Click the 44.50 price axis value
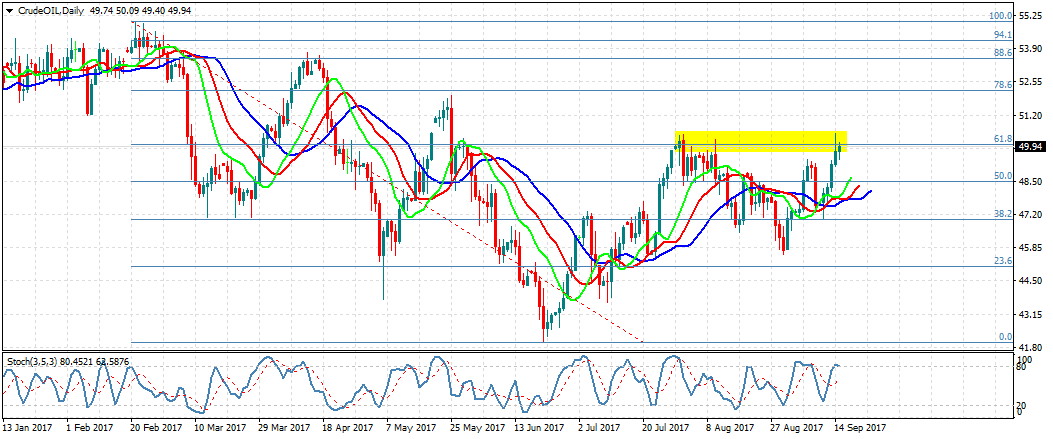The image size is (1053, 439). click(x=1032, y=280)
